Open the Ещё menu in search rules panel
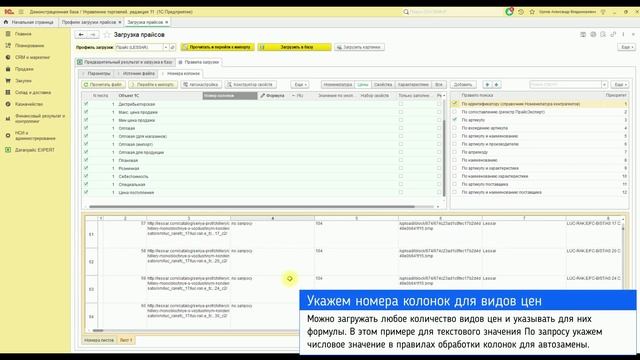Screen dimensions: 640x360 point(620,84)
